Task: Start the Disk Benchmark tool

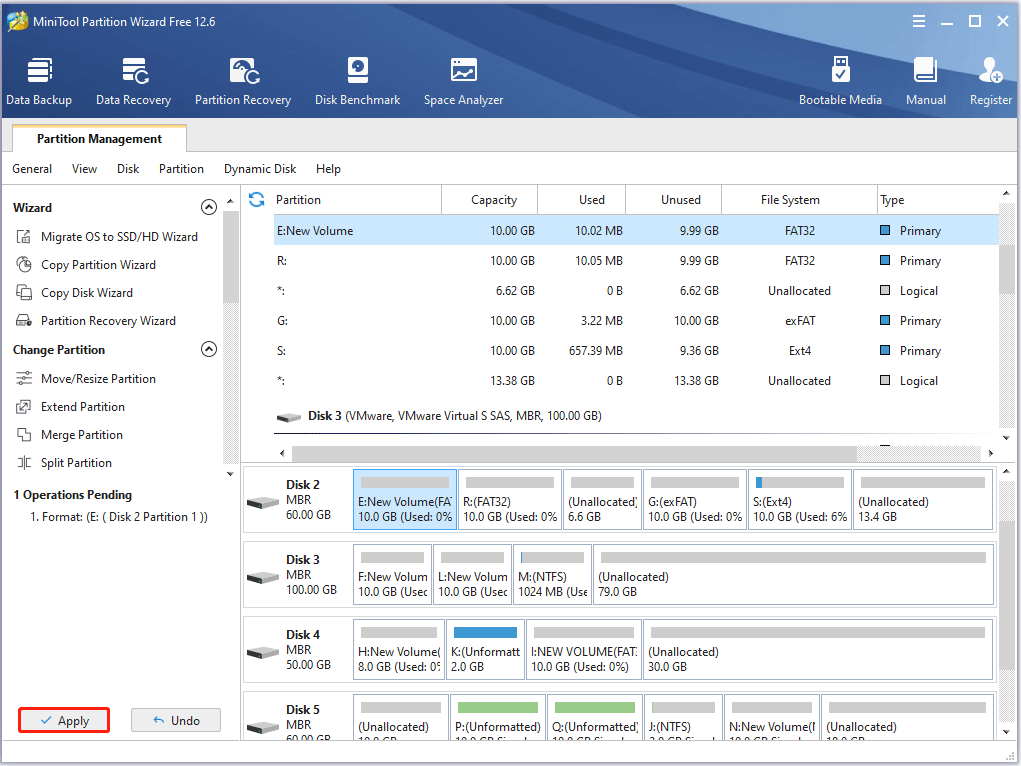Action: 357,81
